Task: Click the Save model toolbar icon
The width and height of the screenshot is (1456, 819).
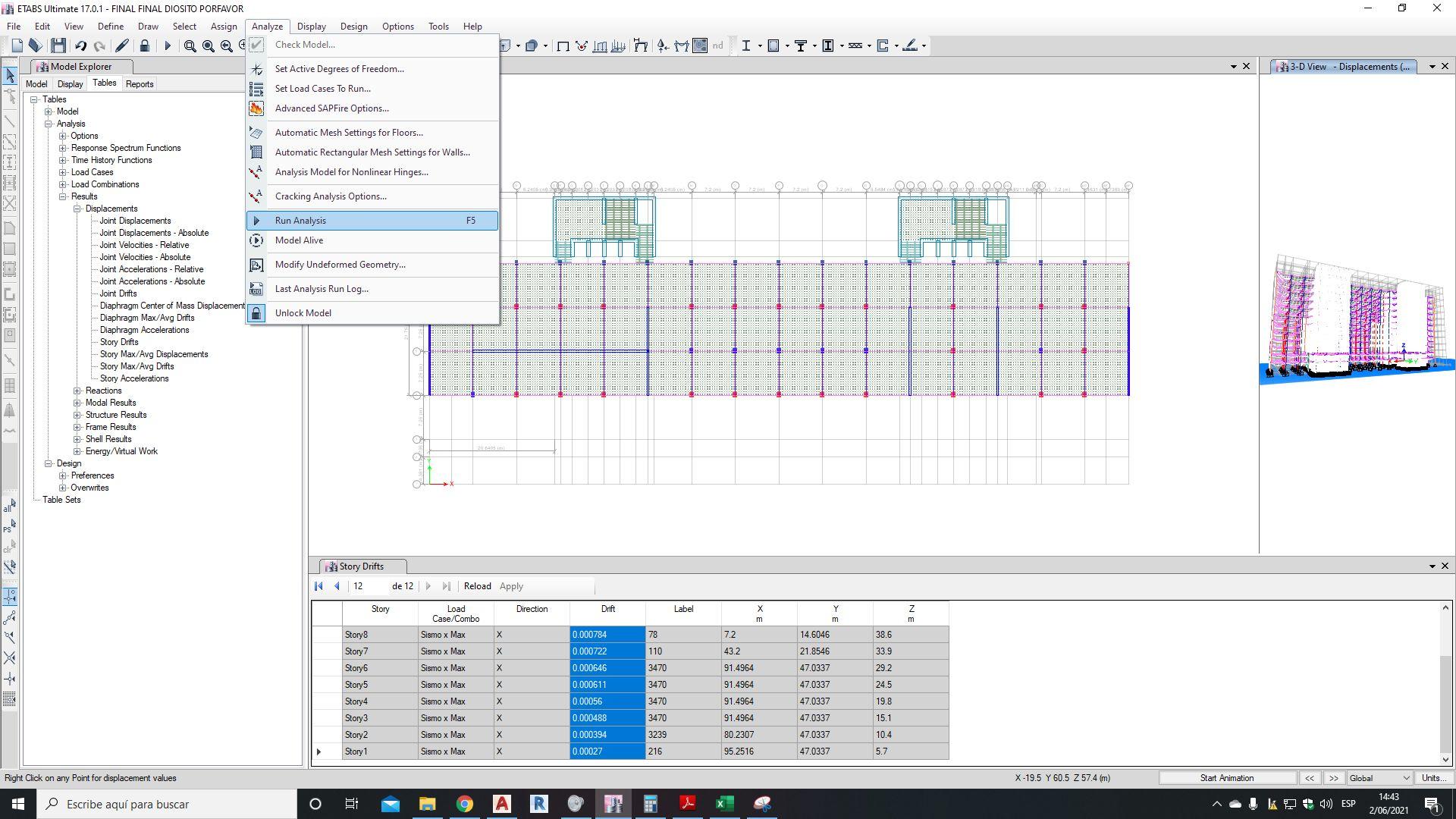Action: 58,45
